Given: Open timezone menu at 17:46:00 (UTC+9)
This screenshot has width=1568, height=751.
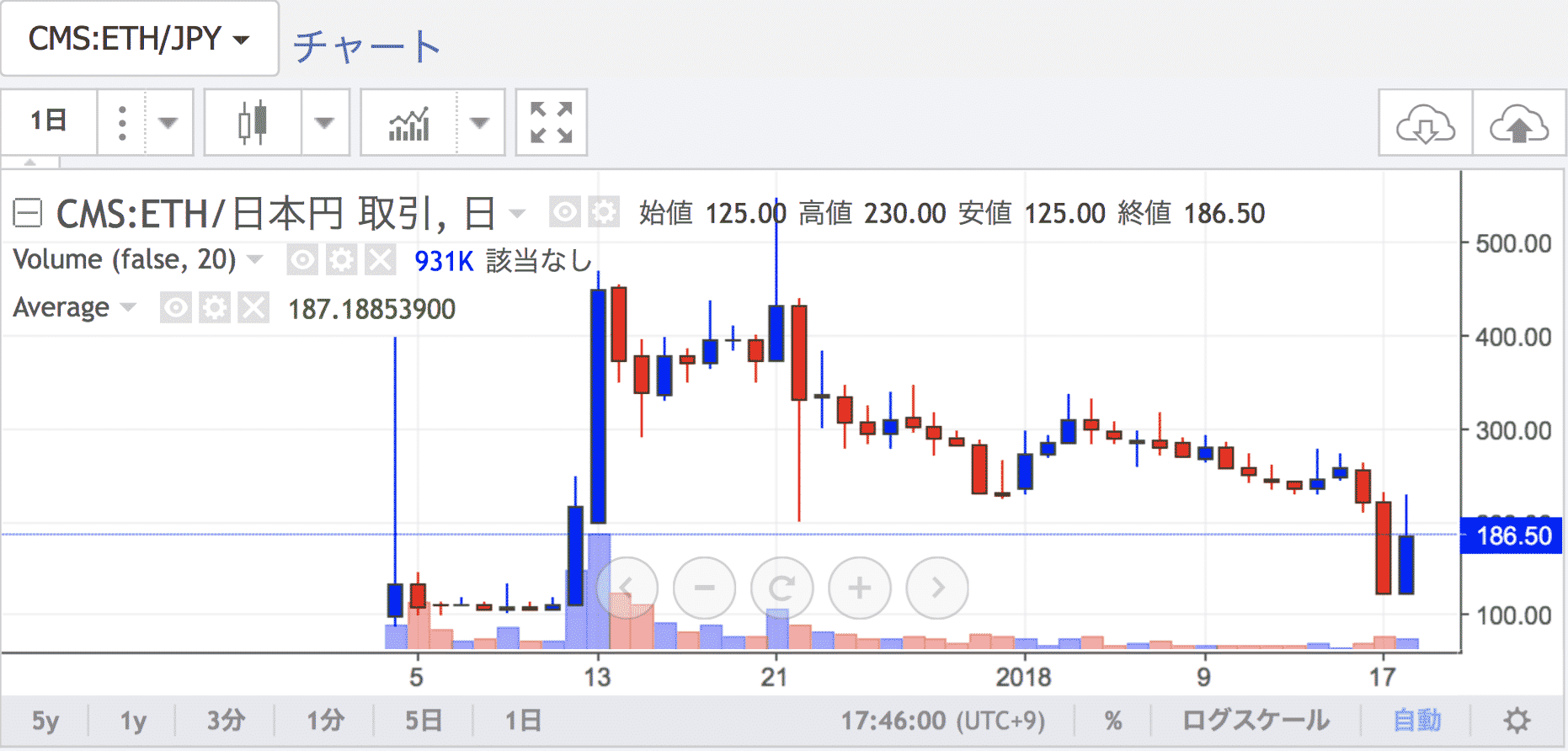Looking at the screenshot, I should pyautogui.click(x=942, y=722).
